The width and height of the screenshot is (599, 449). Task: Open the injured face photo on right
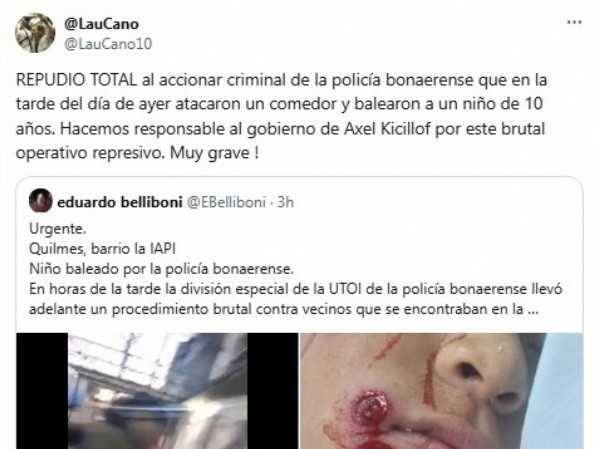(x=442, y=391)
